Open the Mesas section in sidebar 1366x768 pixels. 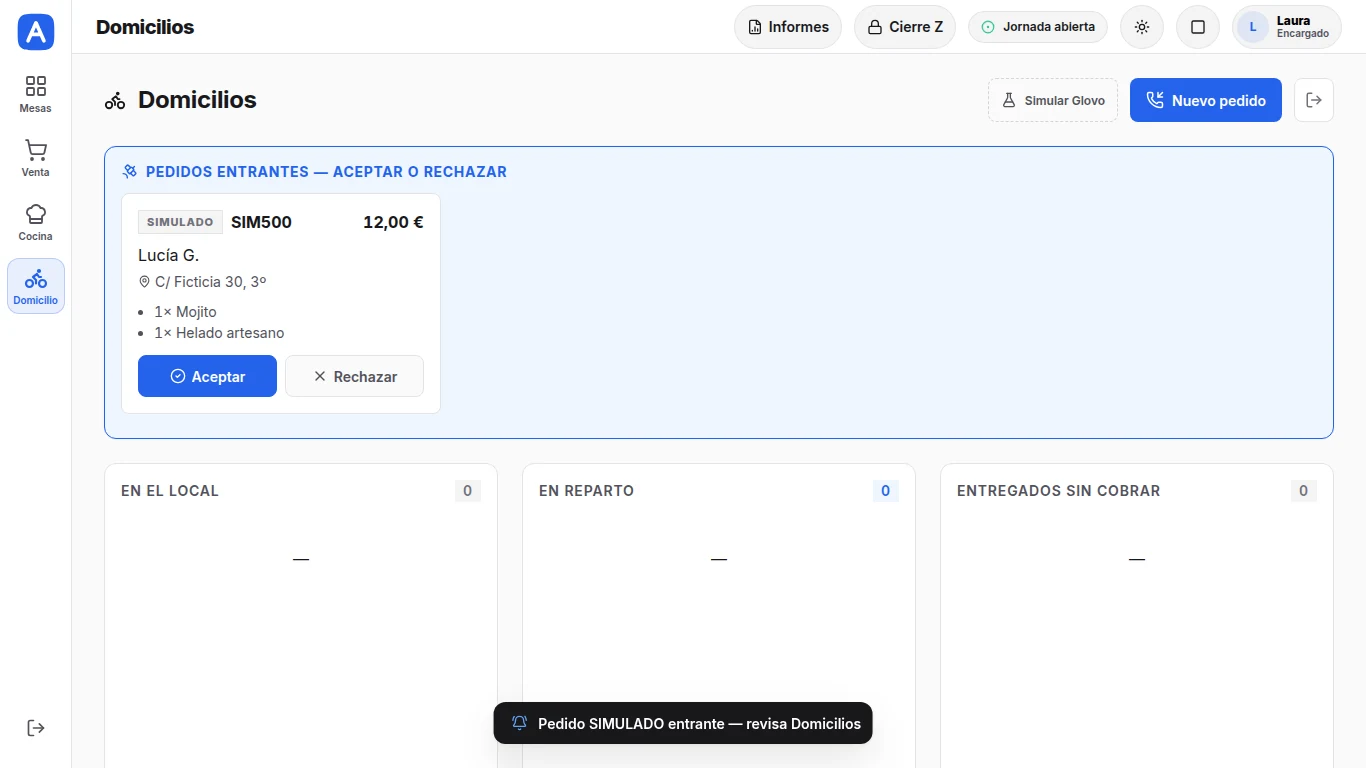(36, 94)
